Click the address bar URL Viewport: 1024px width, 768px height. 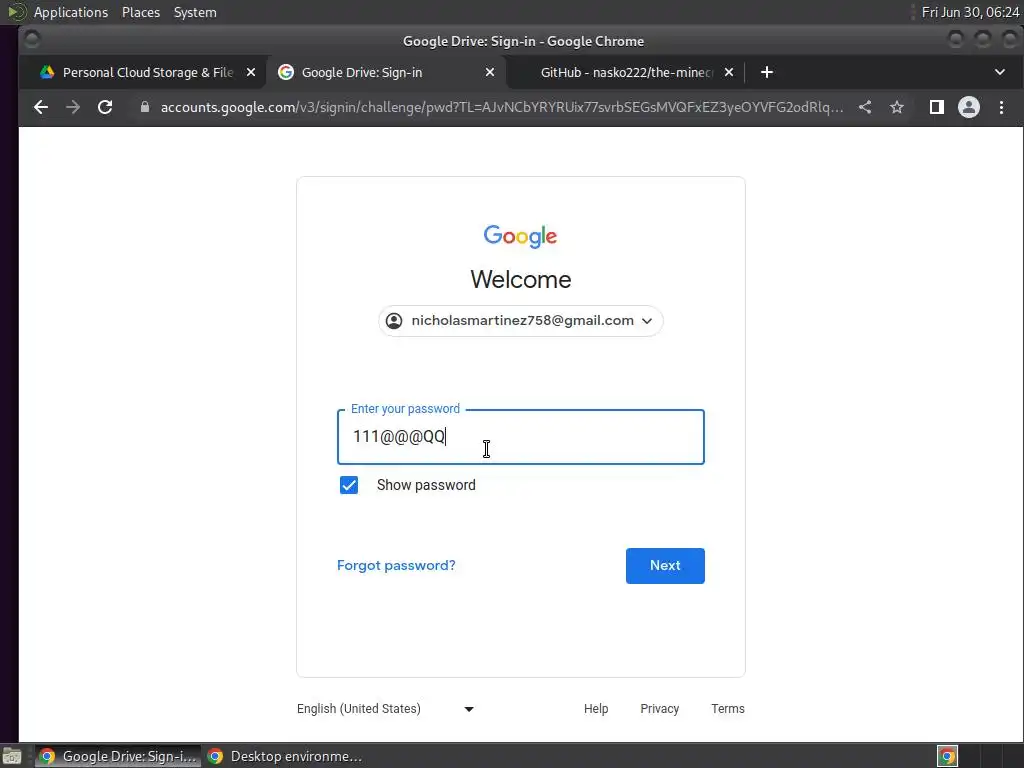coord(502,107)
